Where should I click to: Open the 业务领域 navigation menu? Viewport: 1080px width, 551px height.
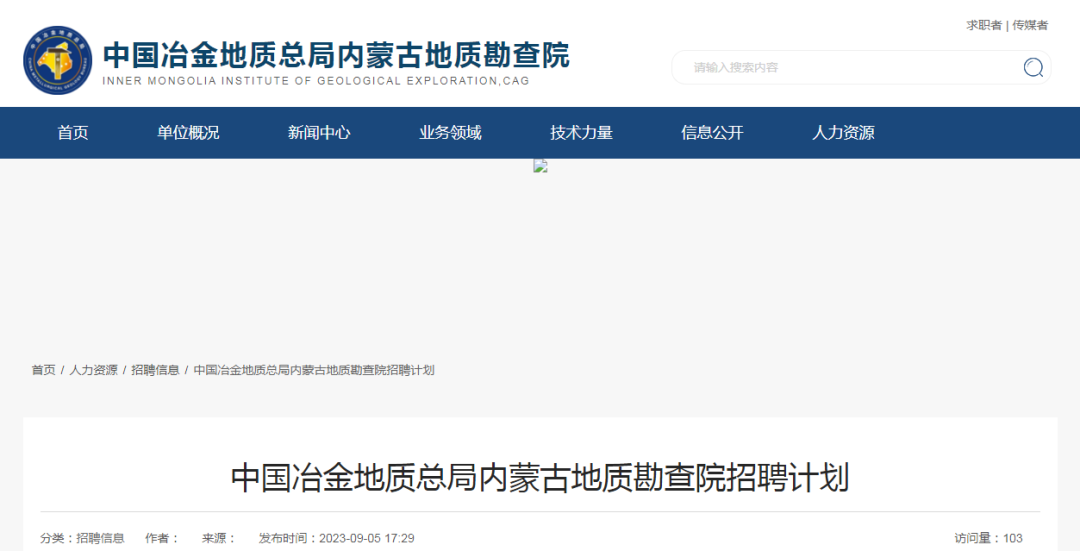coord(450,133)
